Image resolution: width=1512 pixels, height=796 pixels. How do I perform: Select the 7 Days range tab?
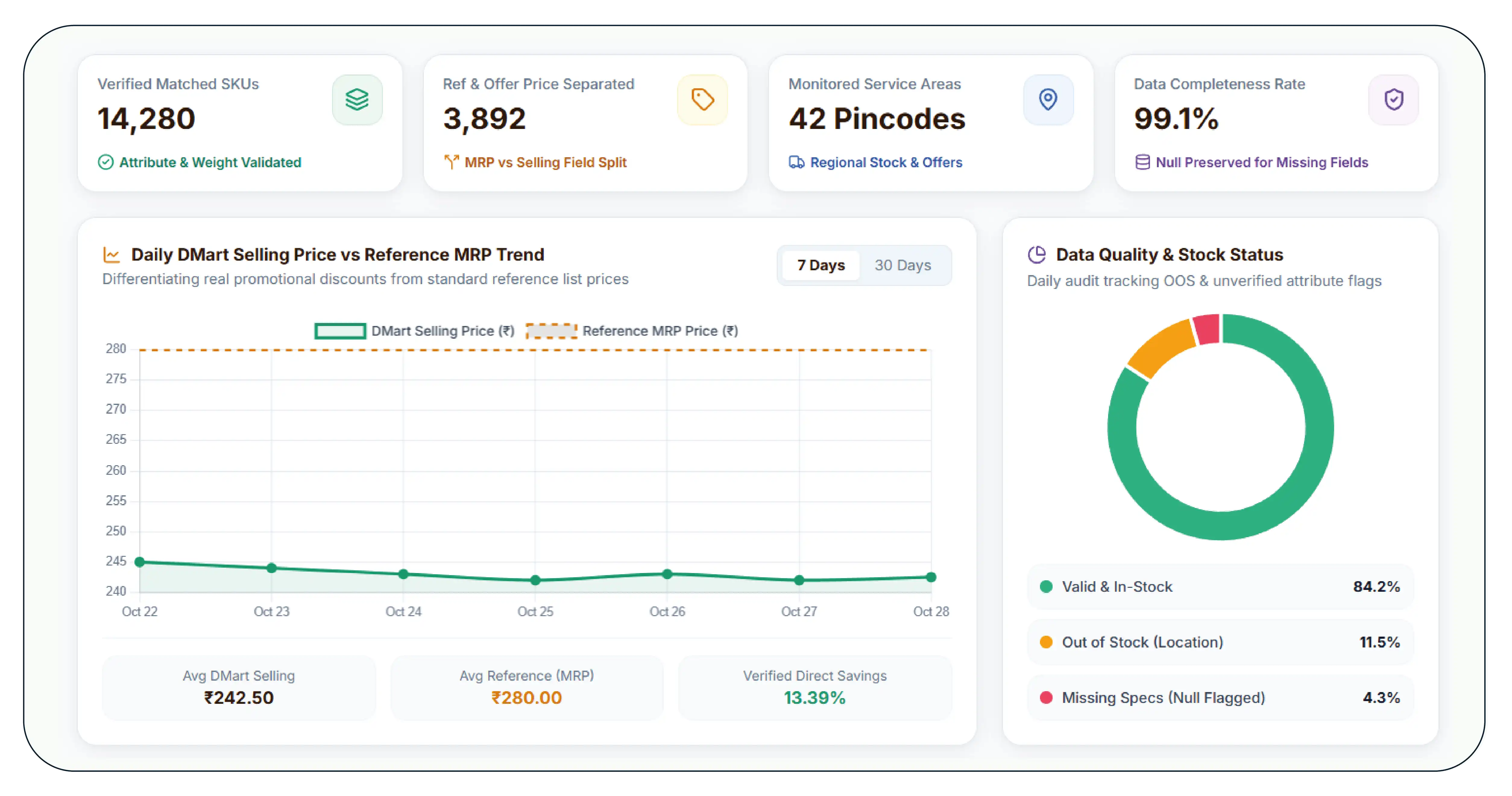pos(821,265)
